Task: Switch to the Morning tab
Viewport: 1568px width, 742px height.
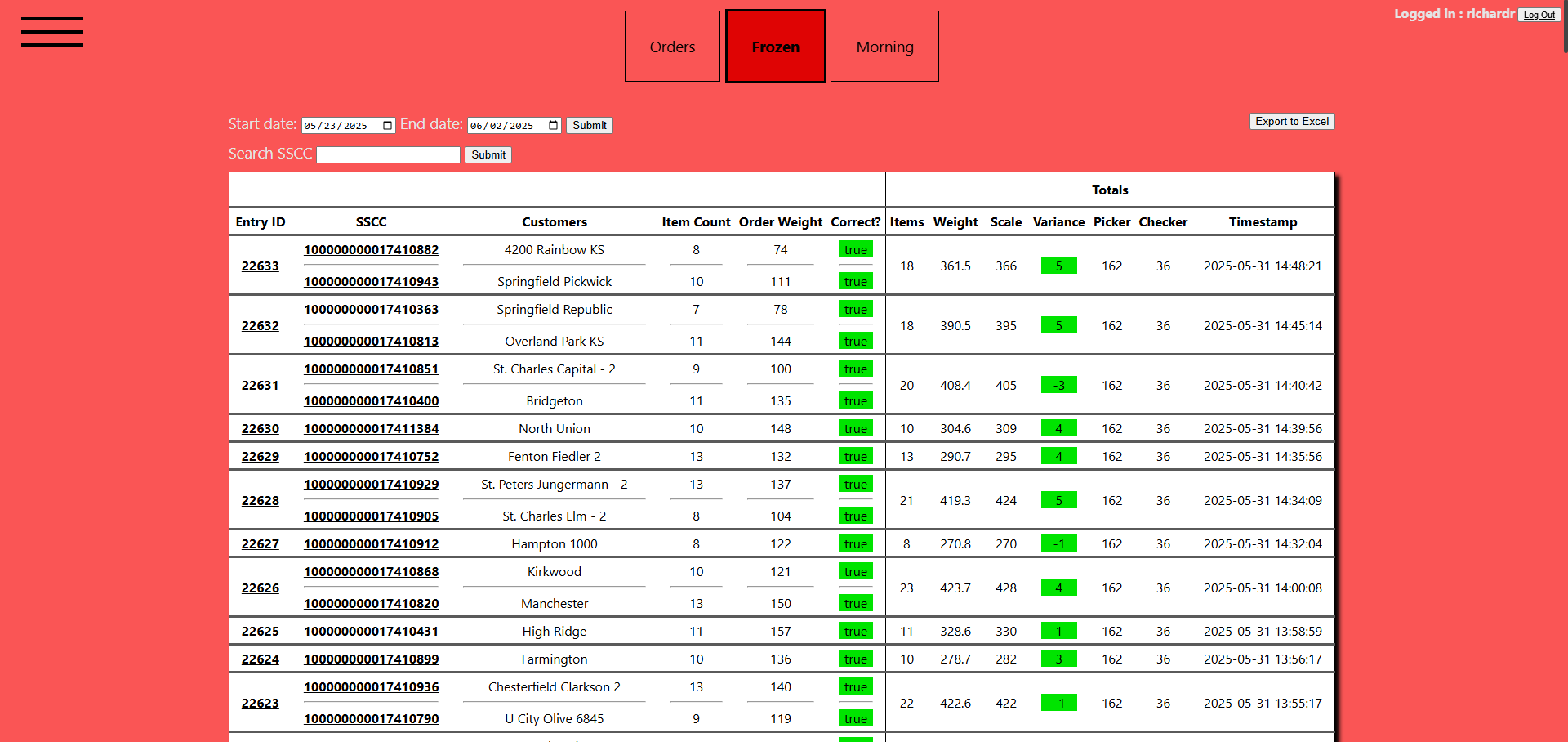Action: (x=884, y=47)
